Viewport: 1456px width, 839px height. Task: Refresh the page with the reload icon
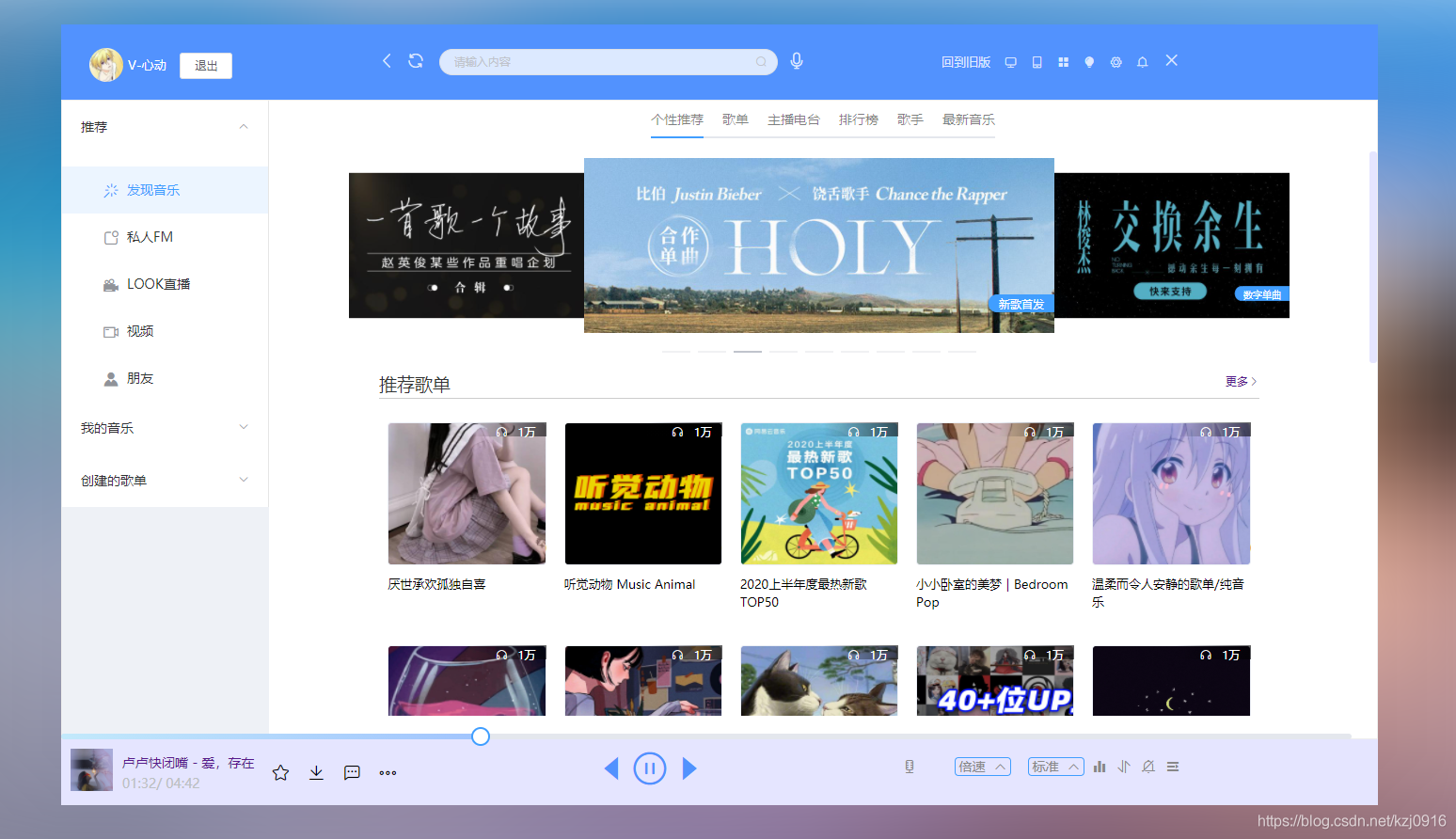(416, 61)
